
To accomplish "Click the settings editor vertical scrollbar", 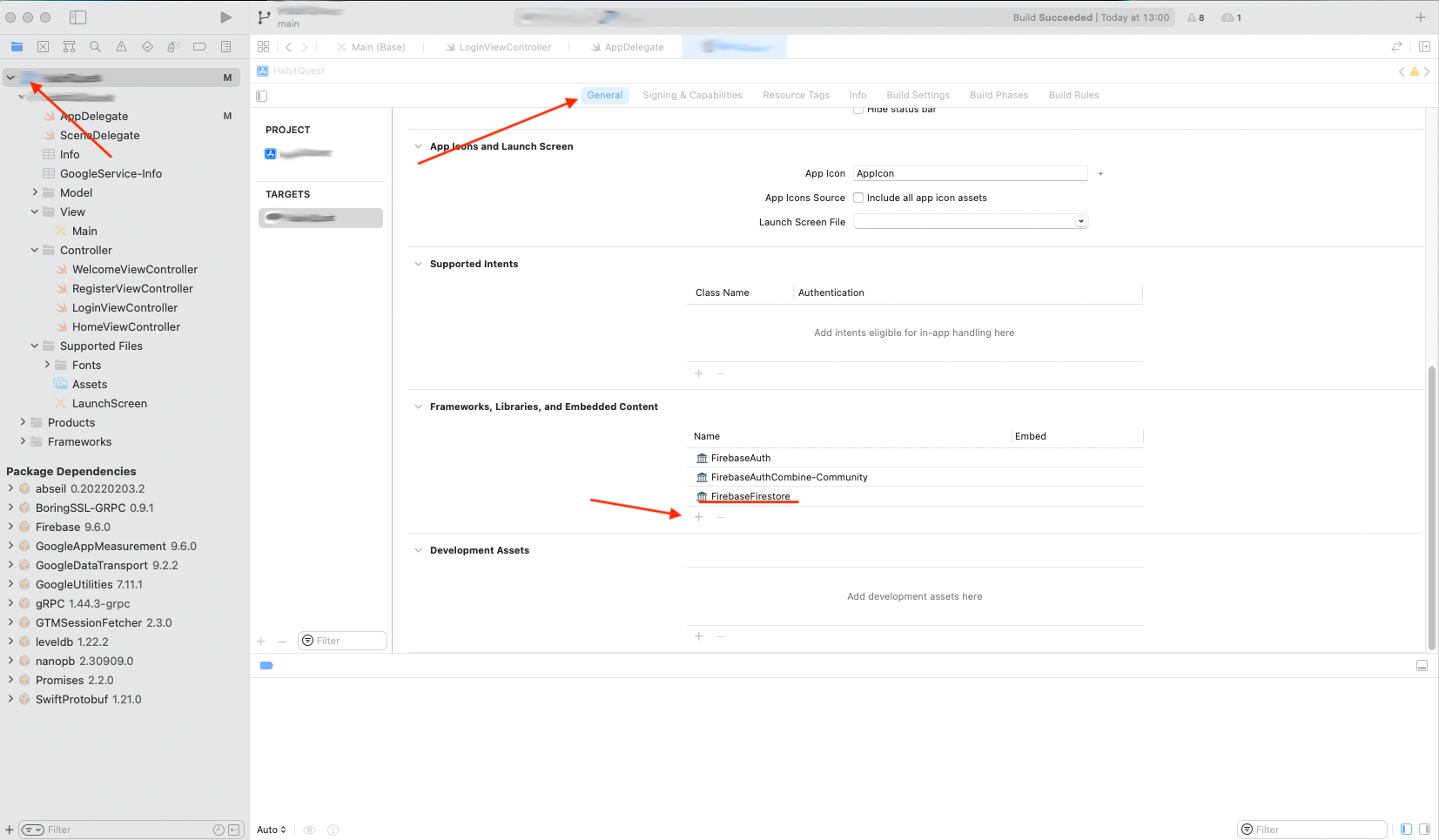I will click(x=1431, y=508).
